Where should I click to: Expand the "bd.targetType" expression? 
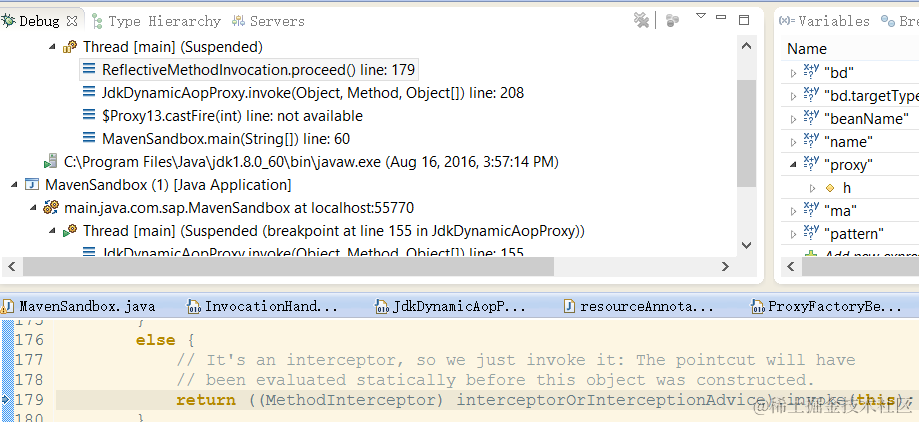(x=793, y=96)
